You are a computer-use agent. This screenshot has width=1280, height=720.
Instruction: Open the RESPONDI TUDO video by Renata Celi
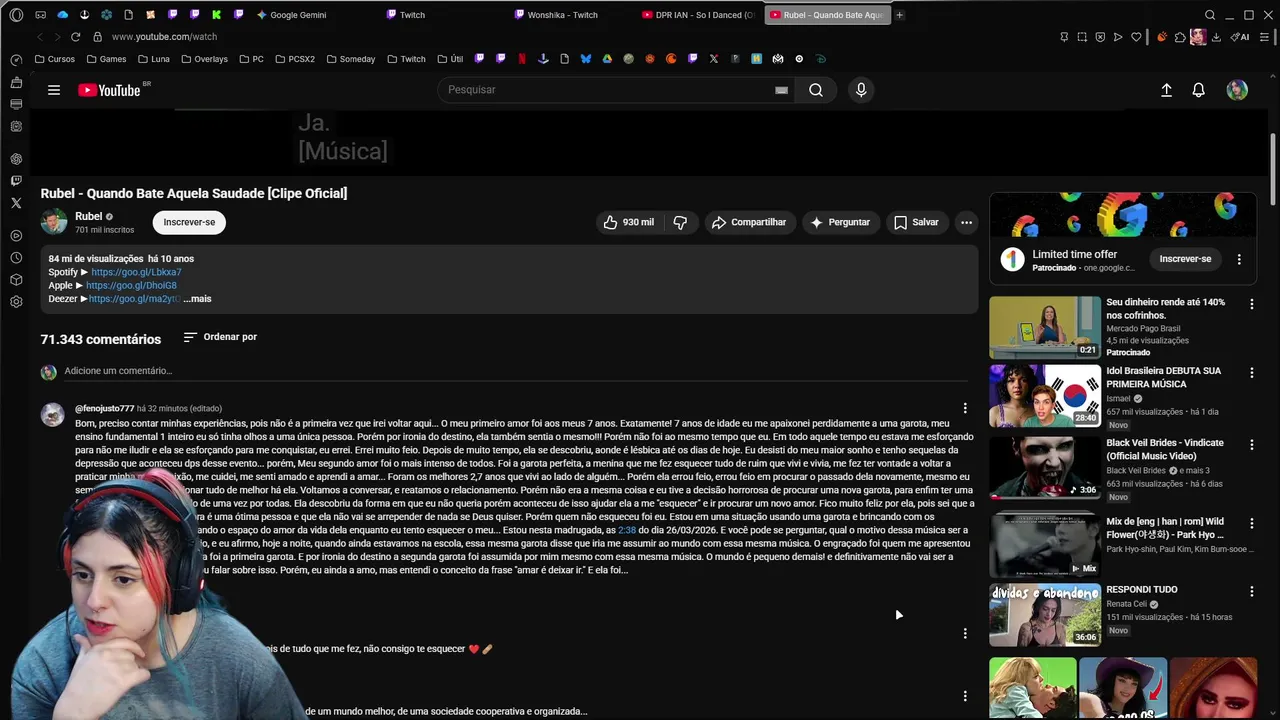[x=1045, y=615]
